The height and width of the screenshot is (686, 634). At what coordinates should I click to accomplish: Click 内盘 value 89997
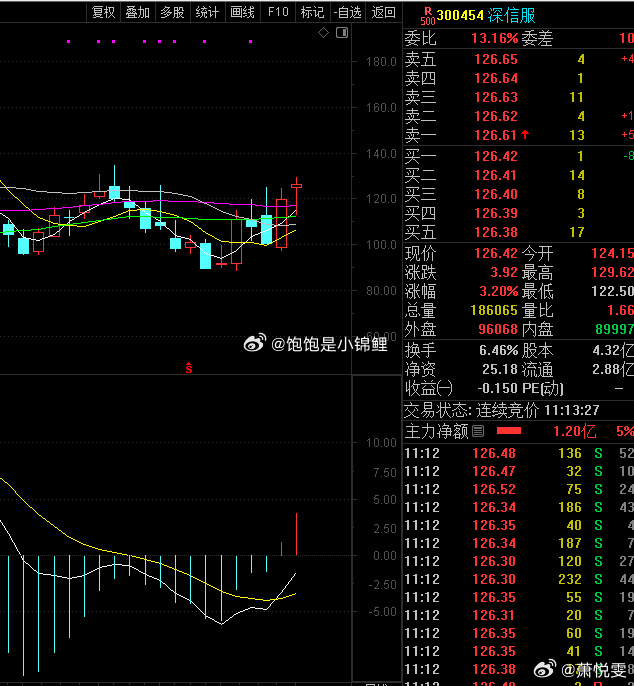pos(614,329)
